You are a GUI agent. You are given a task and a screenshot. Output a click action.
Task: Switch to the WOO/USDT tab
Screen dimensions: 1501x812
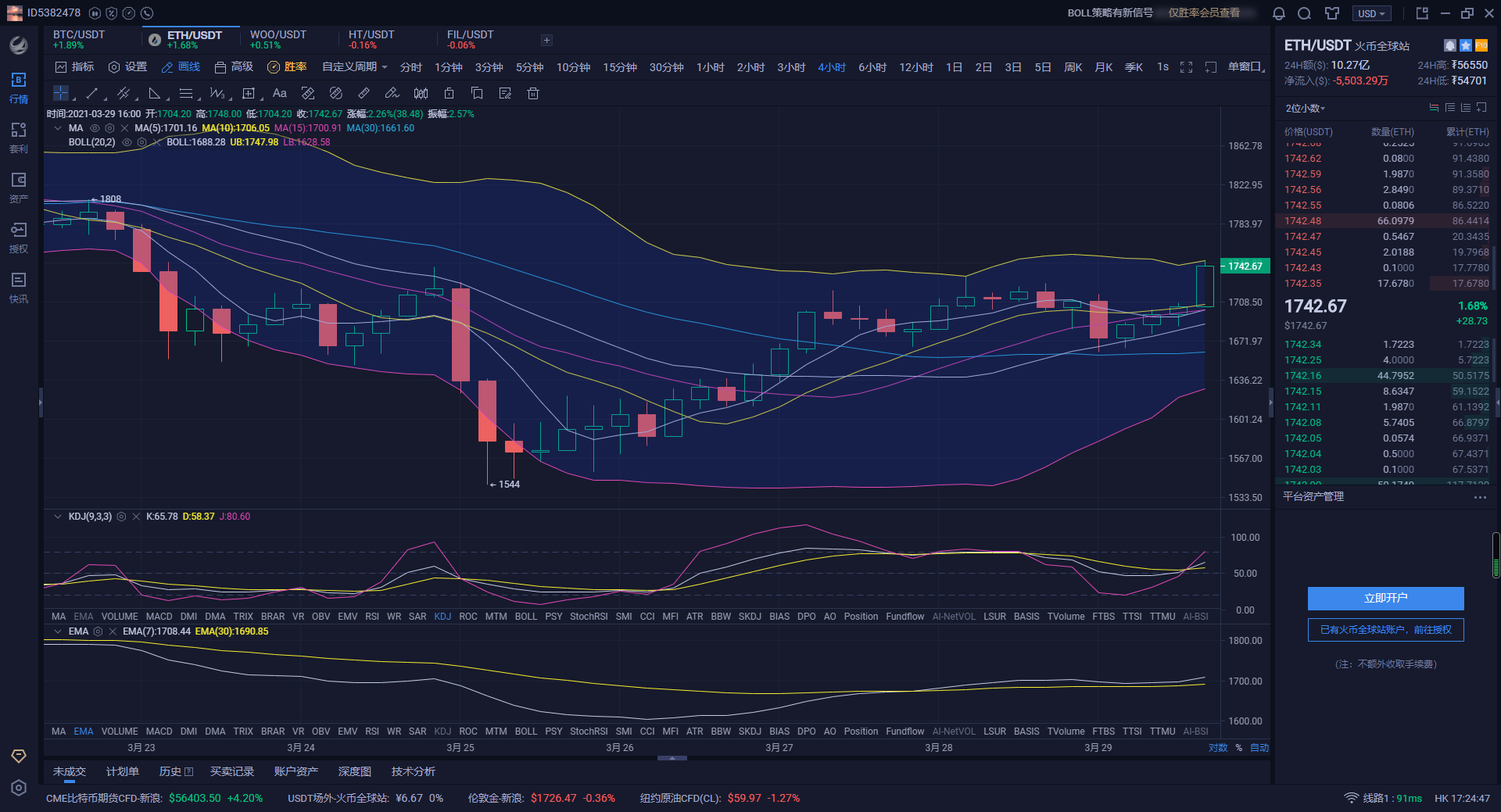click(x=278, y=39)
